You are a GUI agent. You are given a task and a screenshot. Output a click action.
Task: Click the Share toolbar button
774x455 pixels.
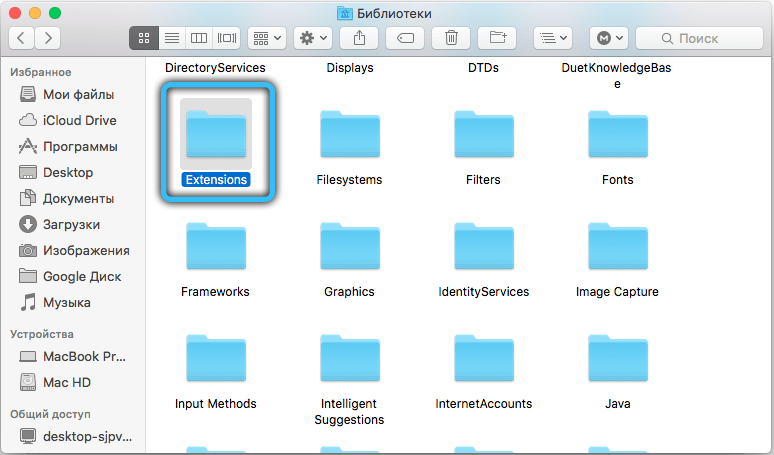tap(359, 38)
